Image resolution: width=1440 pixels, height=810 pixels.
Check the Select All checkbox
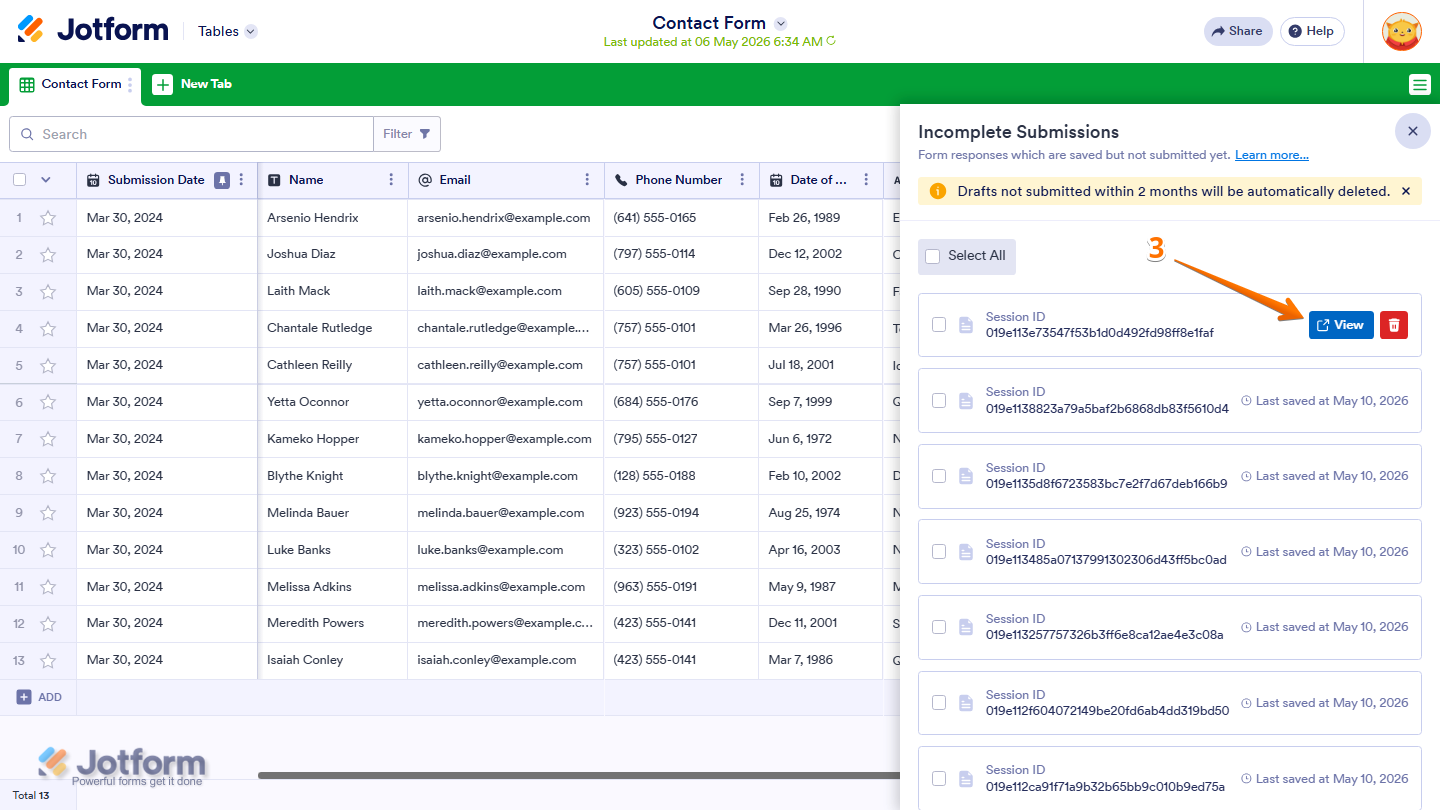(x=933, y=256)
